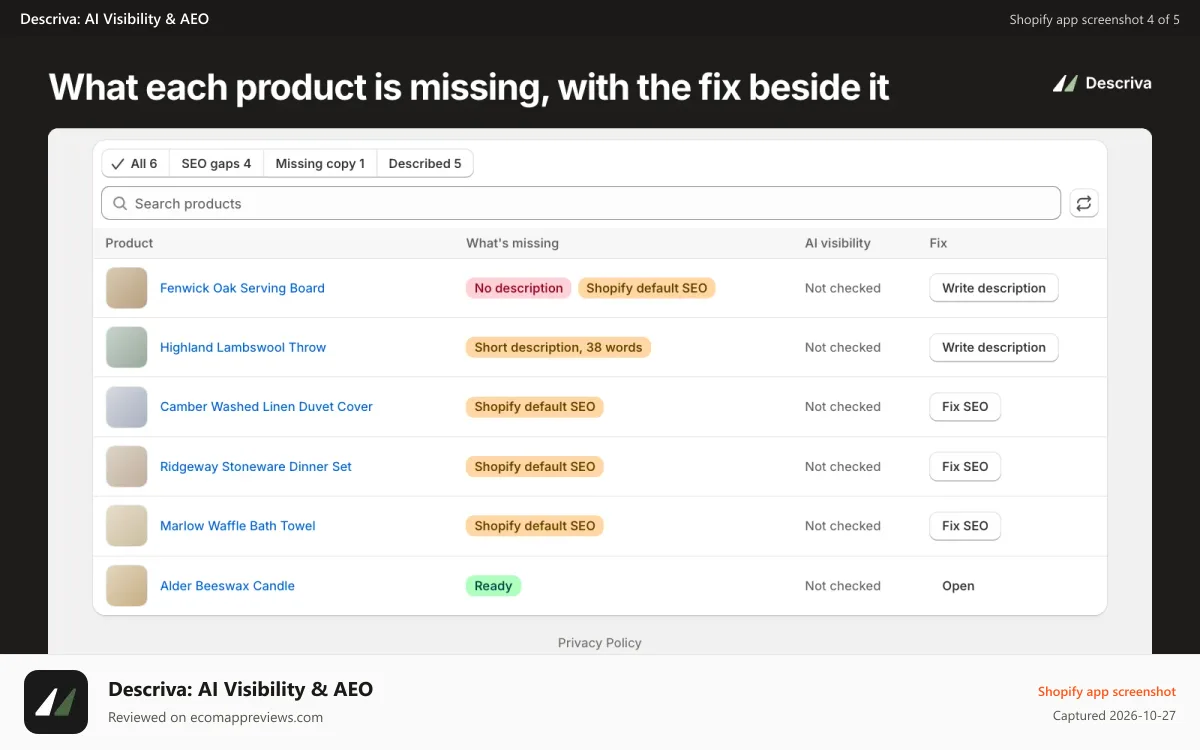The height and width of the screenshot is (750, 1200).
Task: Click the Descriva logo in the header
Action: tap(1102, 83)
